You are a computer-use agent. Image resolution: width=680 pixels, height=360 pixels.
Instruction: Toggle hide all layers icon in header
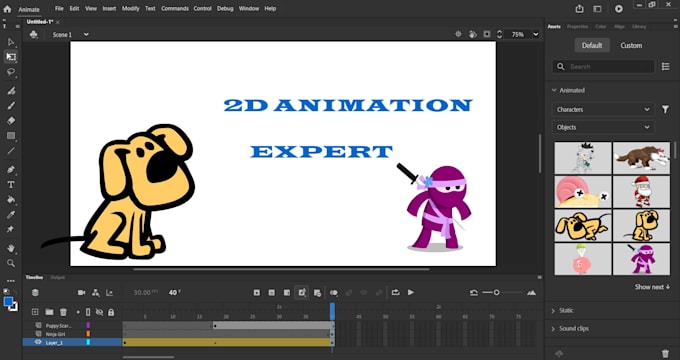[x=99, y=312]
